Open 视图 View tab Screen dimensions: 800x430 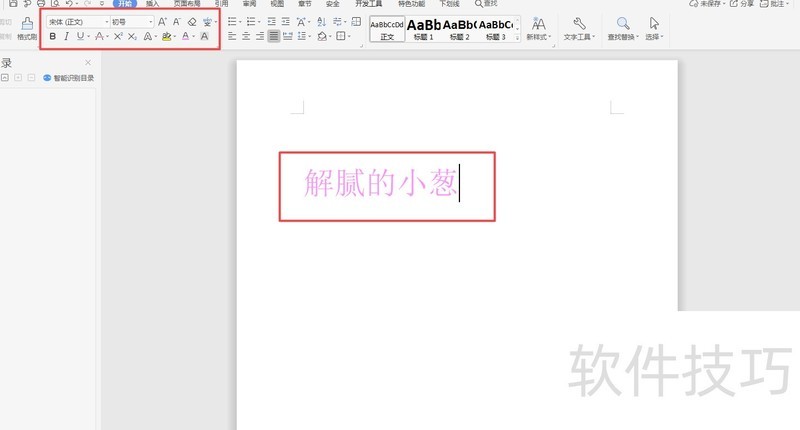277,4
